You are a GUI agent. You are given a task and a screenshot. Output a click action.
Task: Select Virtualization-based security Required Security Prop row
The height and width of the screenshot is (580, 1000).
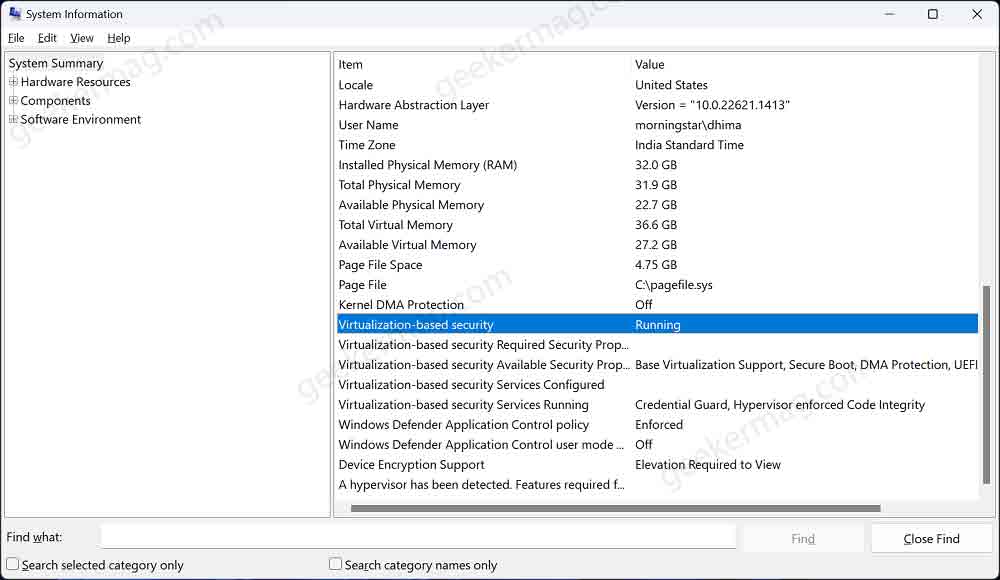point(658,345)
